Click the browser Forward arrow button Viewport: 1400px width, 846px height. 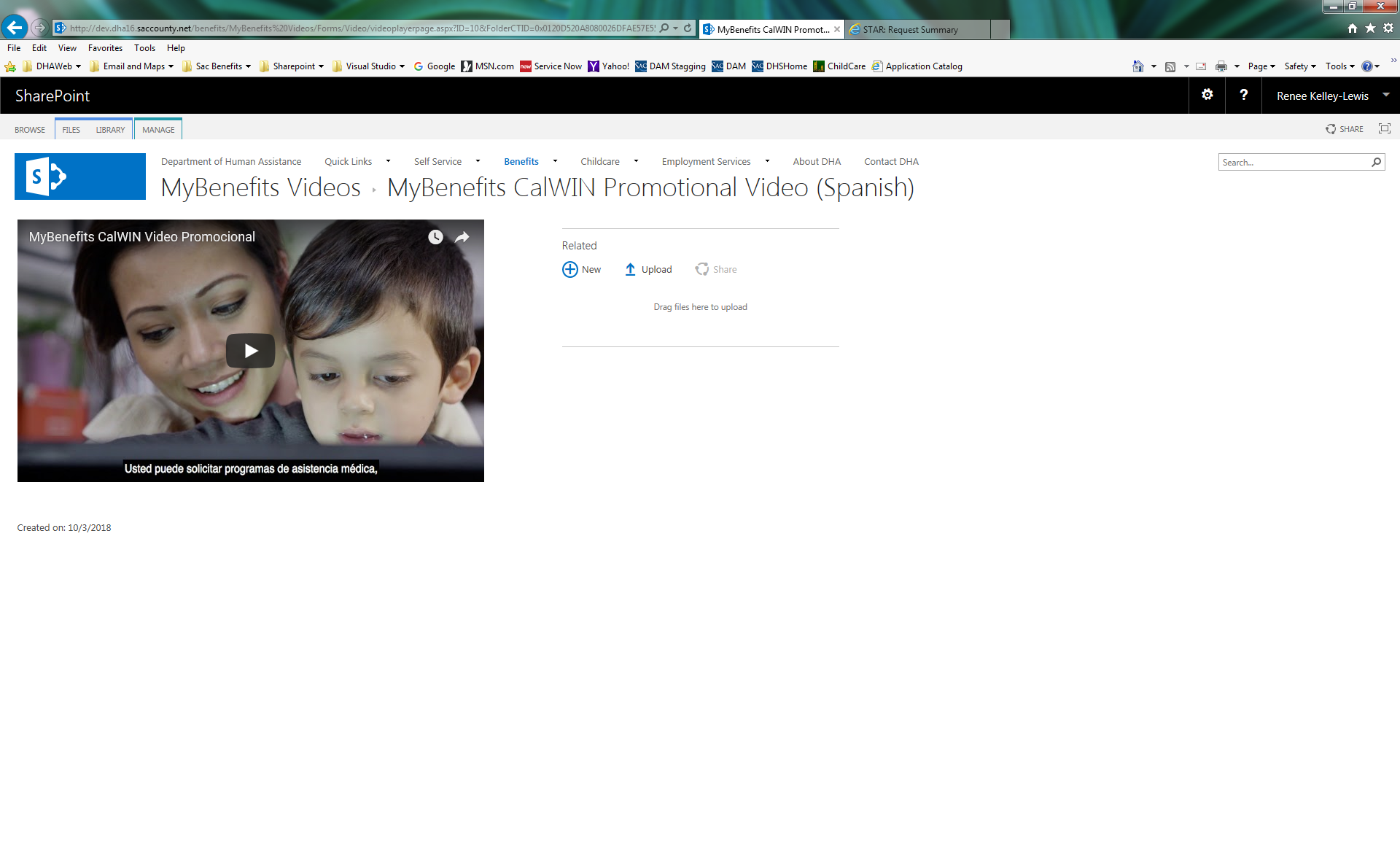point(40,28)
